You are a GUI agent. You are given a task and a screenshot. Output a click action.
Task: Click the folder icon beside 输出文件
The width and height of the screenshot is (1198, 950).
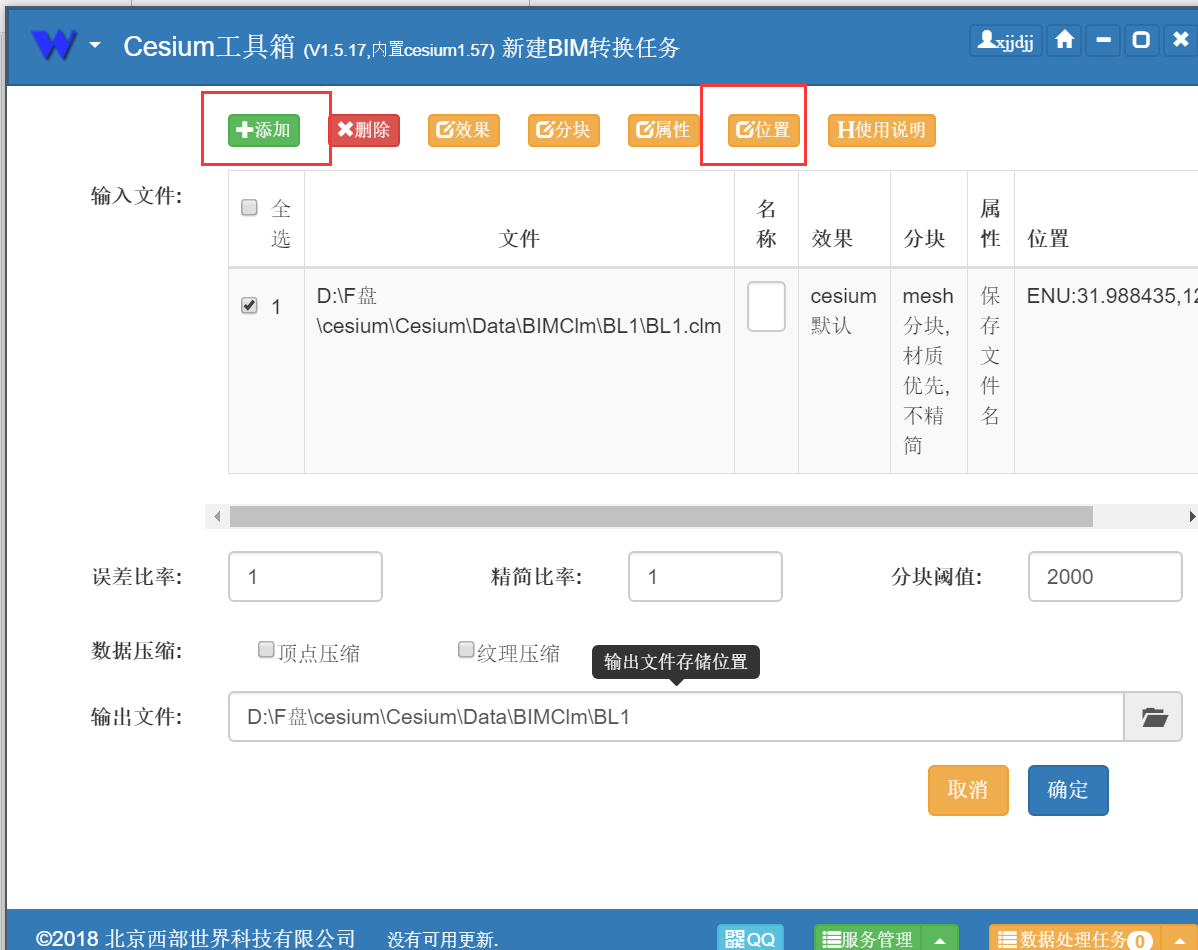pos(1154,716)
